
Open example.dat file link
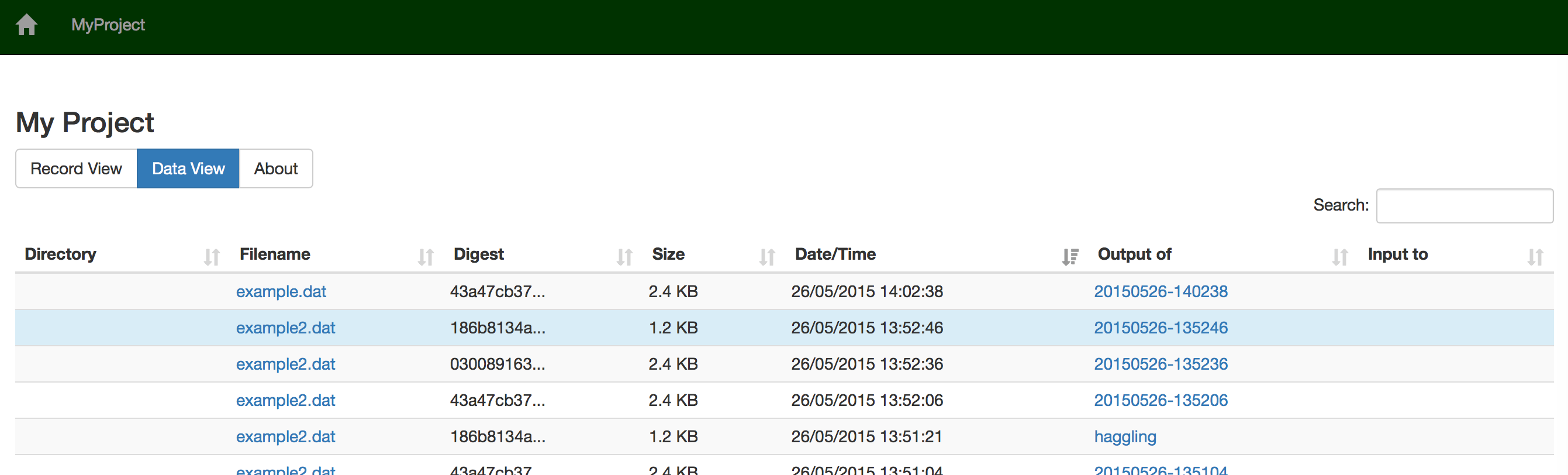(x=281, y=292)
